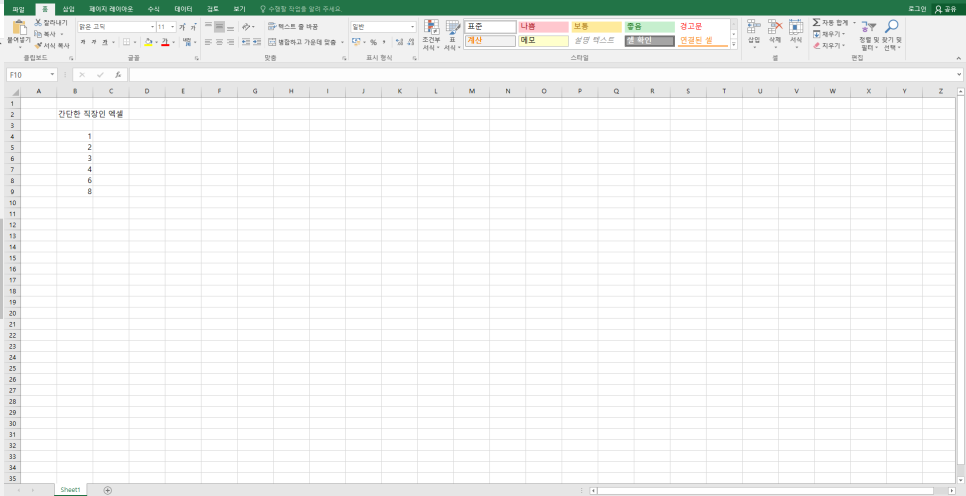Viewport: 966px width, 496px height.
Task: Switch to the Formulas (수식) tab
Action: (x=153, y=9)
